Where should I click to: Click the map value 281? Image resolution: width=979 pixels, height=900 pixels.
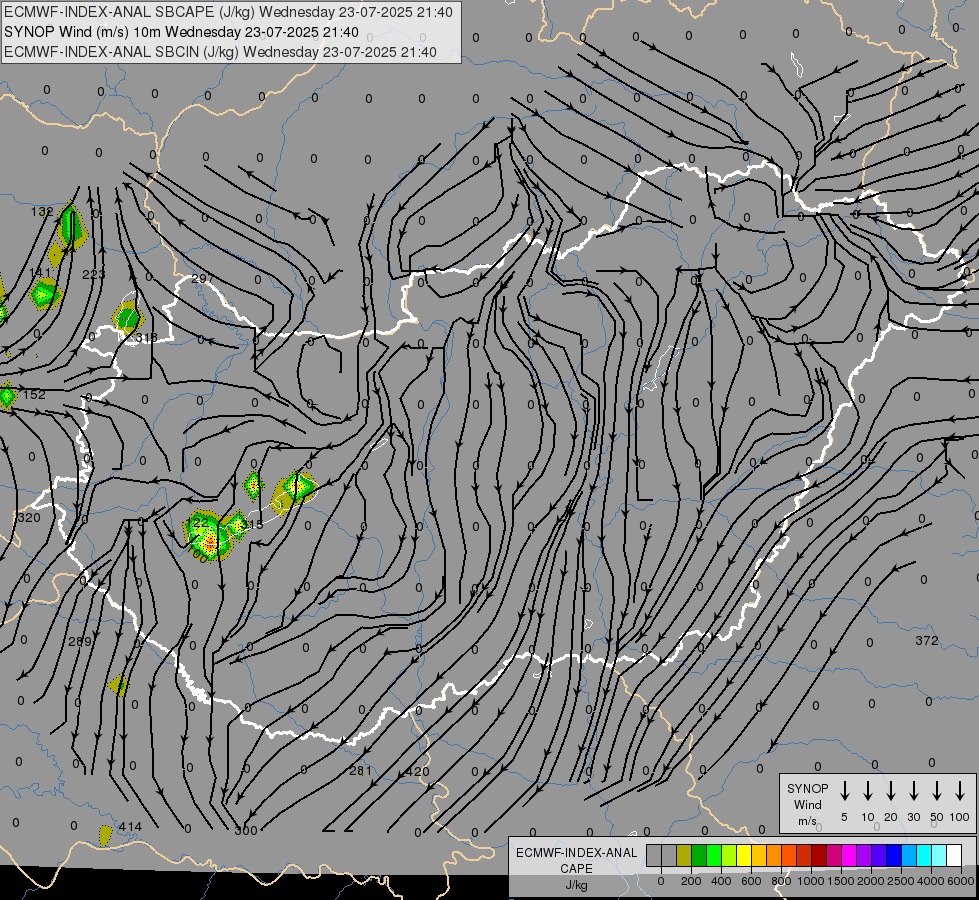click(x=360, y=771)
